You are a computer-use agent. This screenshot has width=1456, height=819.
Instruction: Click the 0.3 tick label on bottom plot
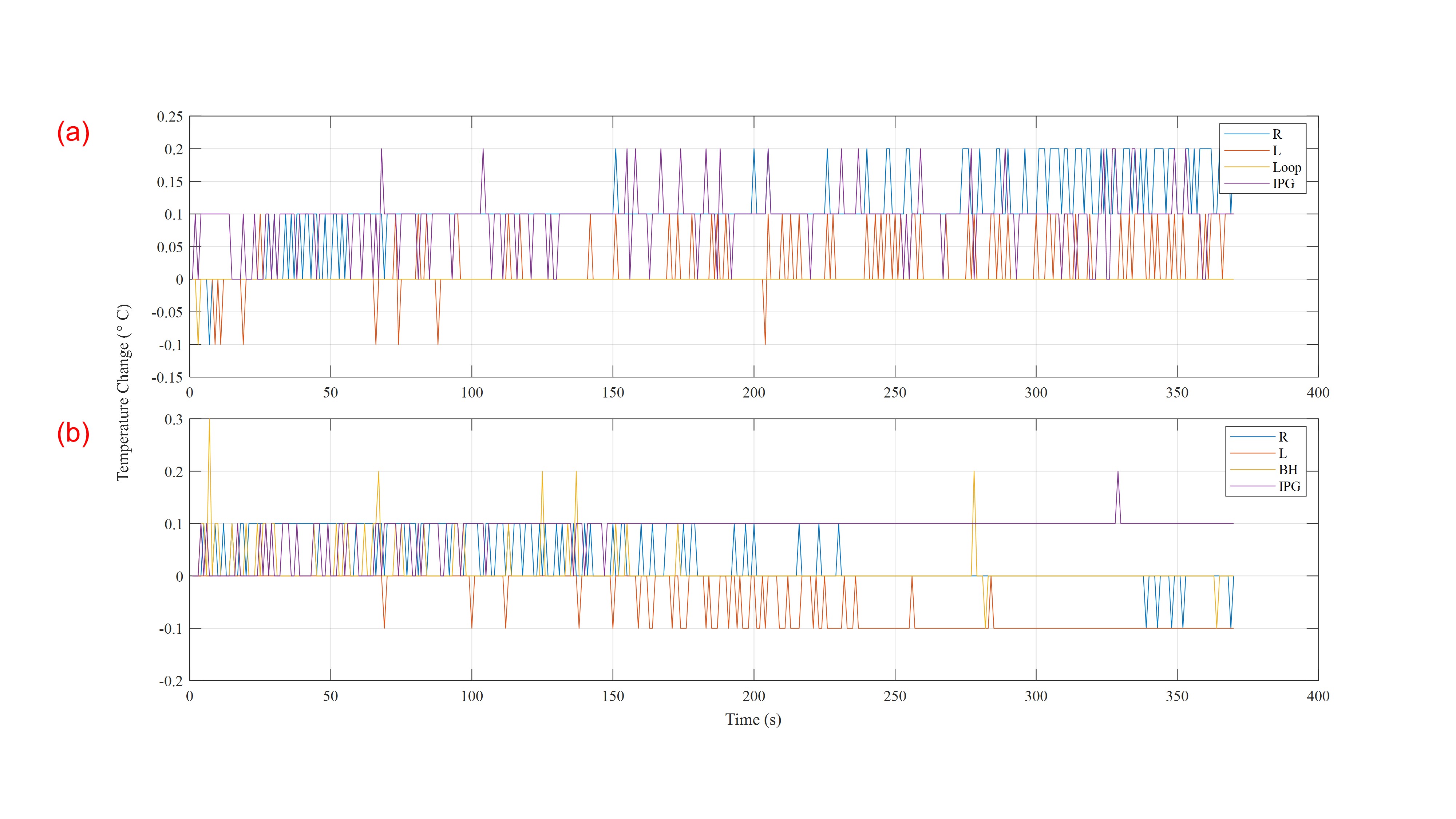click(x=173, y=419)
